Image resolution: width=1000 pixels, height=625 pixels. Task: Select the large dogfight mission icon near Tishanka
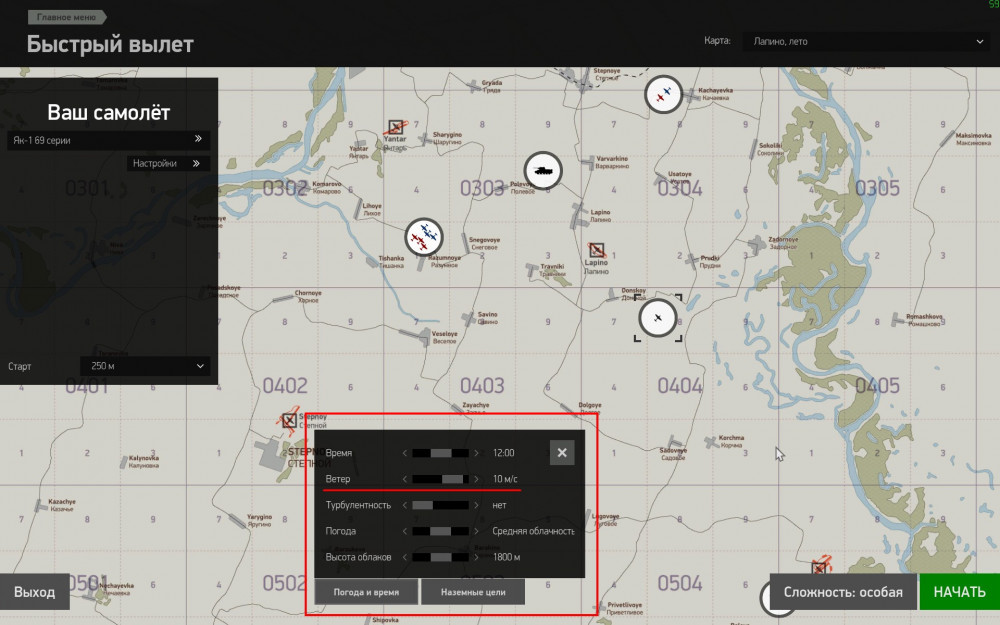pos(423,237)
